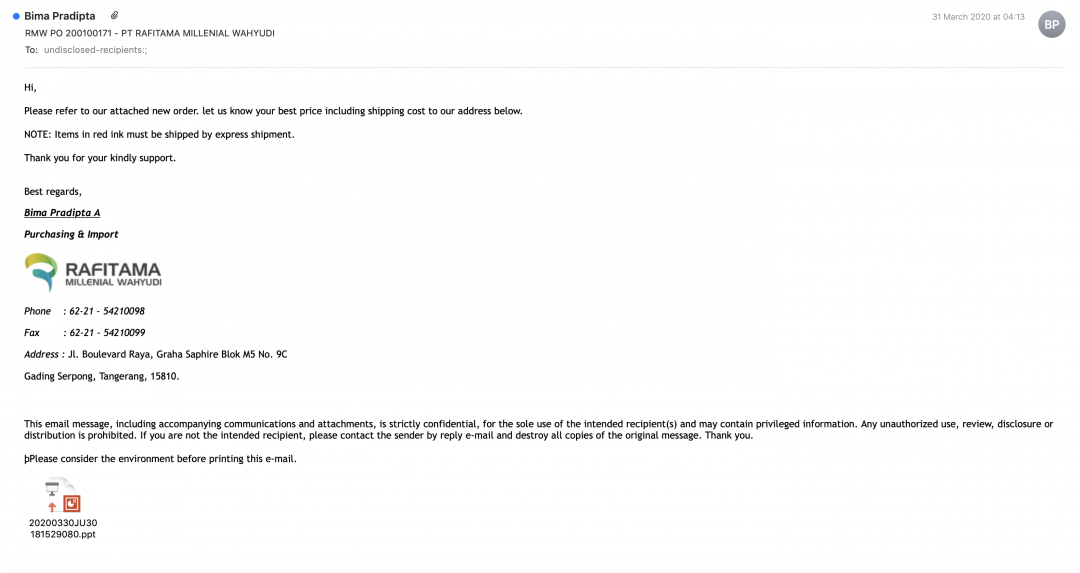Click the "Purchasing & Import" title text
Image resolution: width=1080 pixels, height=573 pixels.
(71, 234)
